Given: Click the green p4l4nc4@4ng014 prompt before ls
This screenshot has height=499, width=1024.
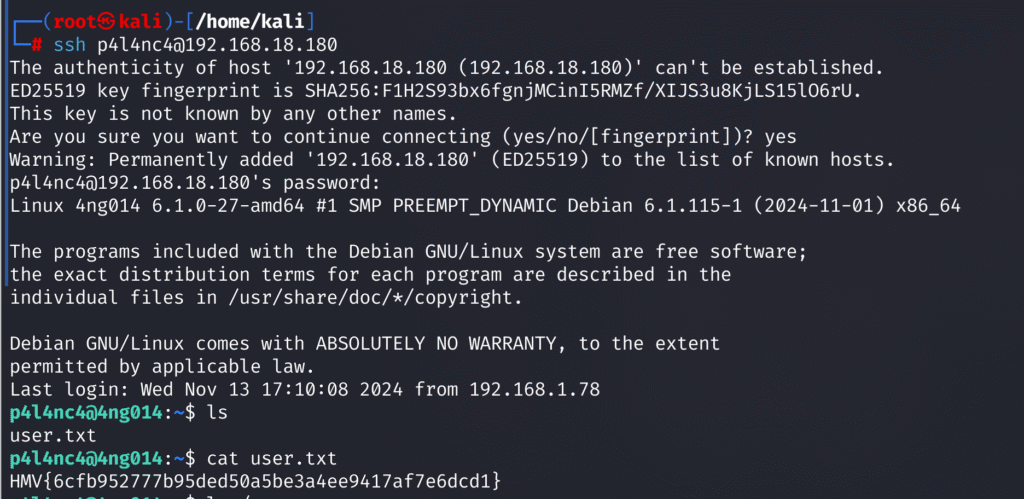Looking at the screenshot, I should click(86, 413).
